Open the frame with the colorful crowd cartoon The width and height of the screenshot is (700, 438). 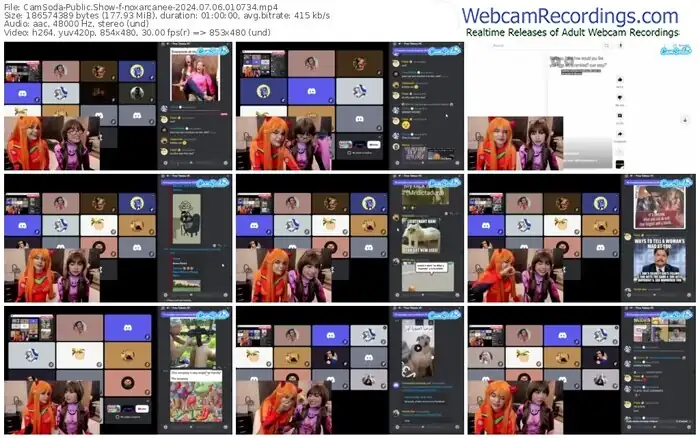118,370
